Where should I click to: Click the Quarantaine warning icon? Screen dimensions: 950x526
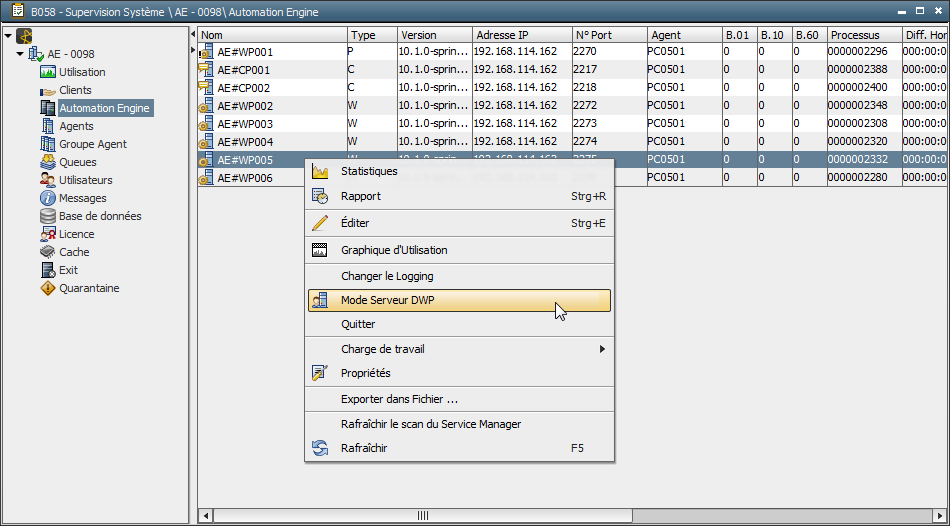(48, 288)
